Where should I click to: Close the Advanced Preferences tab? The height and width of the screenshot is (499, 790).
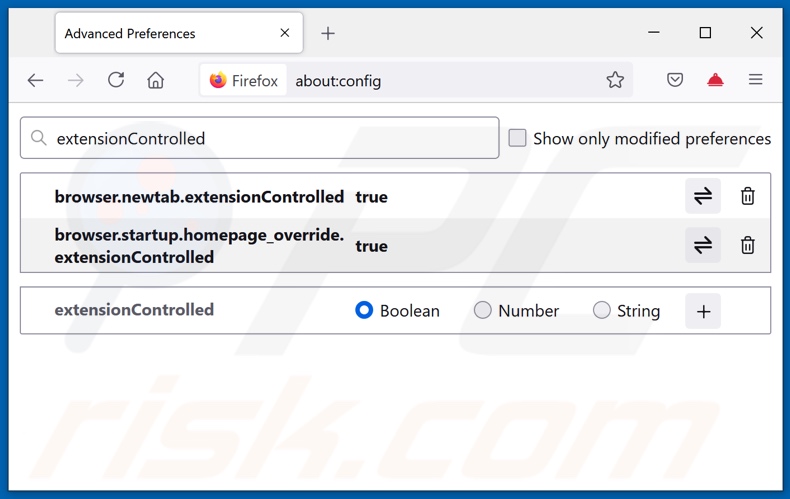click(x=285, y=33)
